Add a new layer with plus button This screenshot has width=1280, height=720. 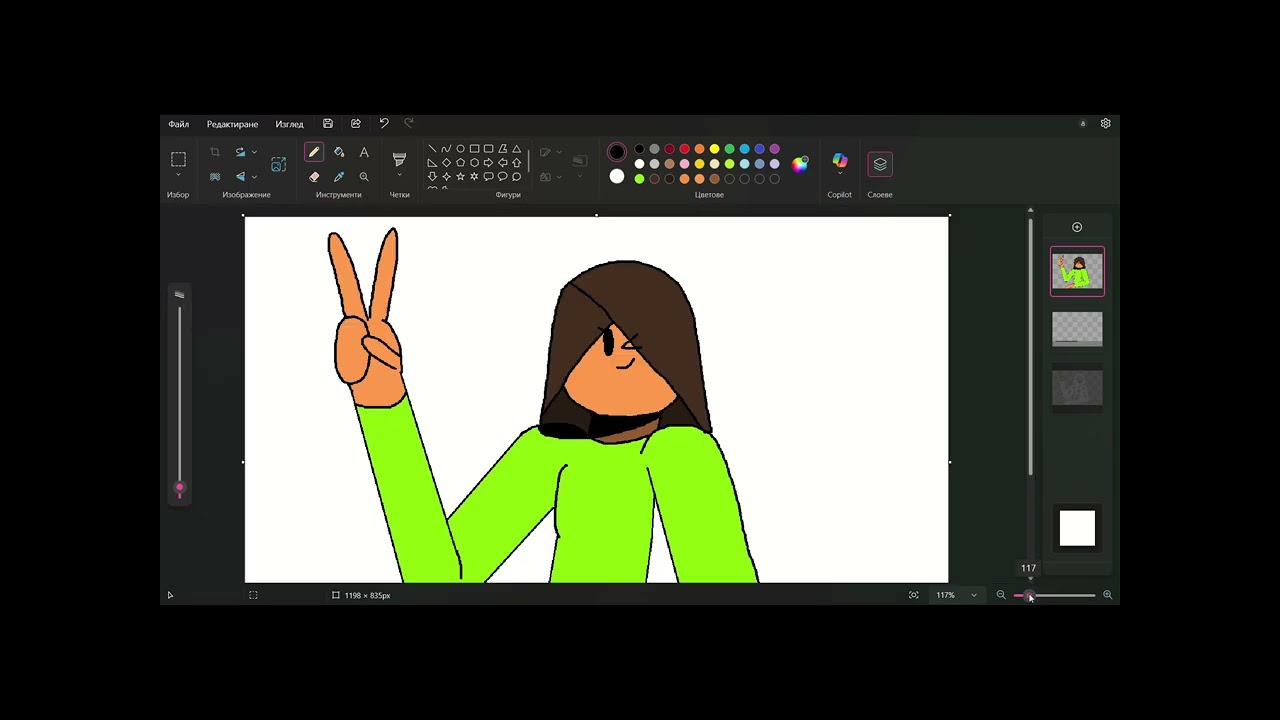click(x=1077, y=227)
